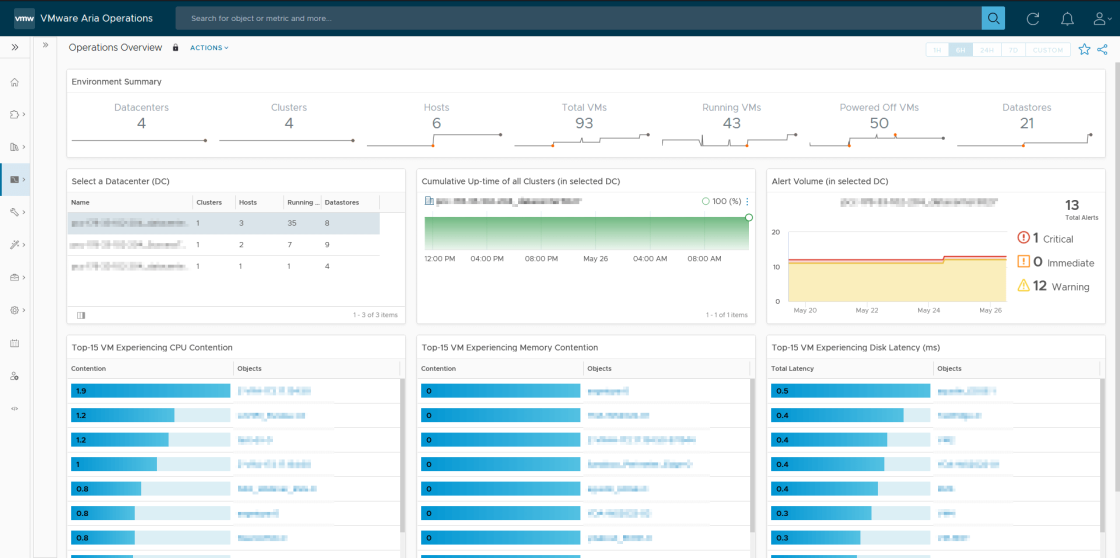Sort datacenter table by Hosts column header
This screenshot has width=1120, height=558.
click(x=247, y=202)
